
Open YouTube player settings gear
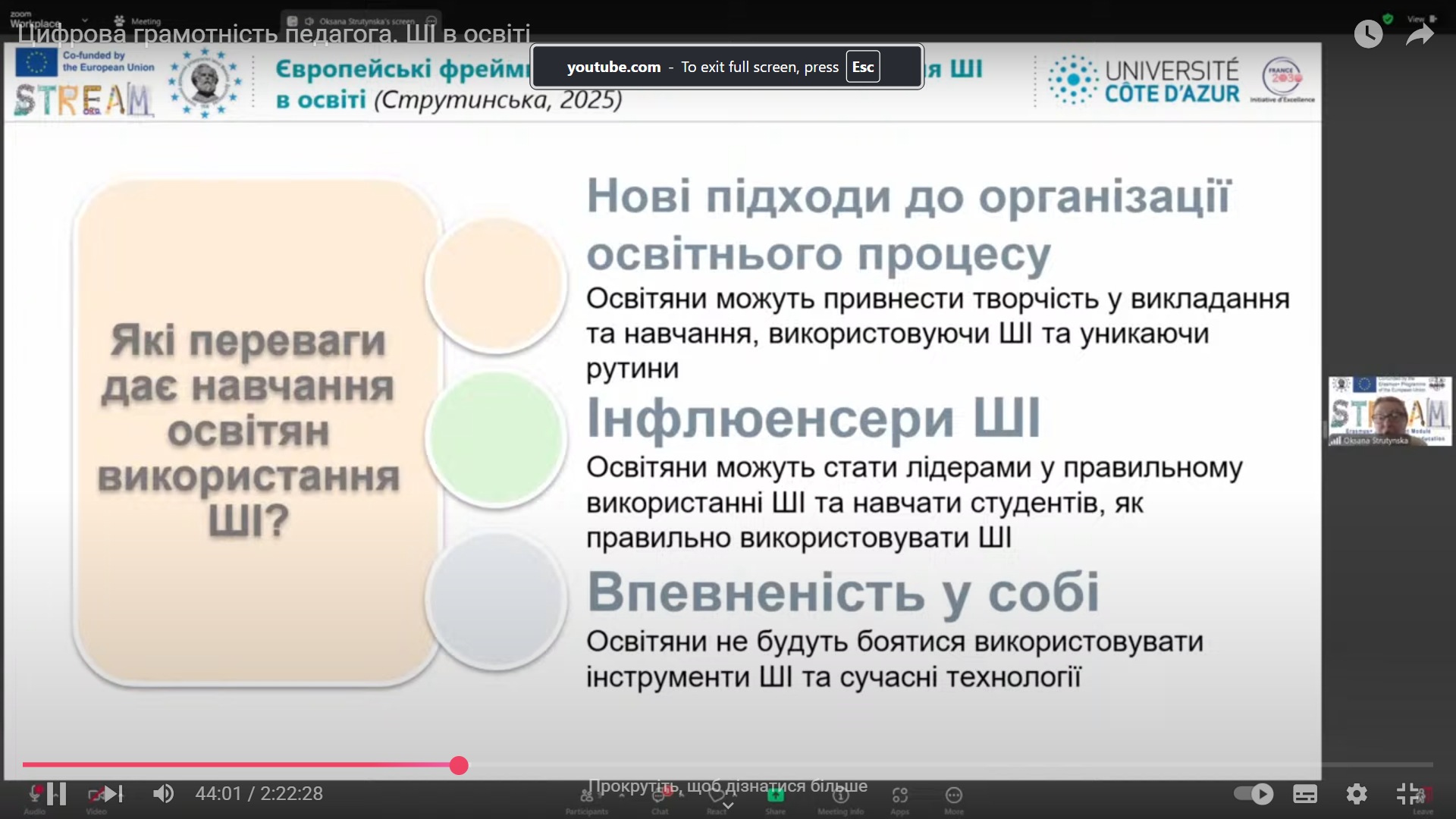point(1357,794)
